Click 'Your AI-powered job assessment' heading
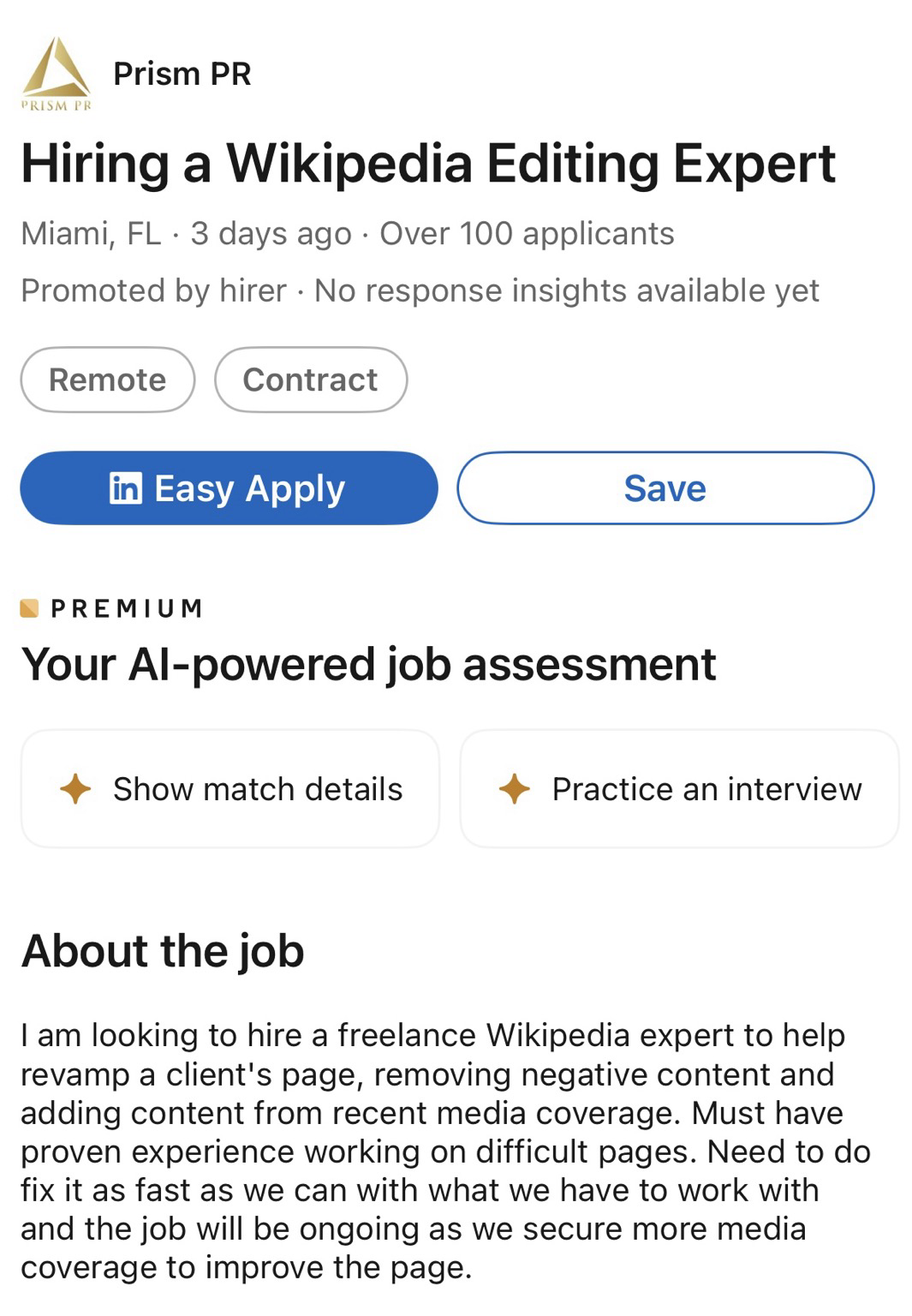Image resolution: width=912 pixels, height=1316 pixels. pyautogui.click(x=368, y=664)
